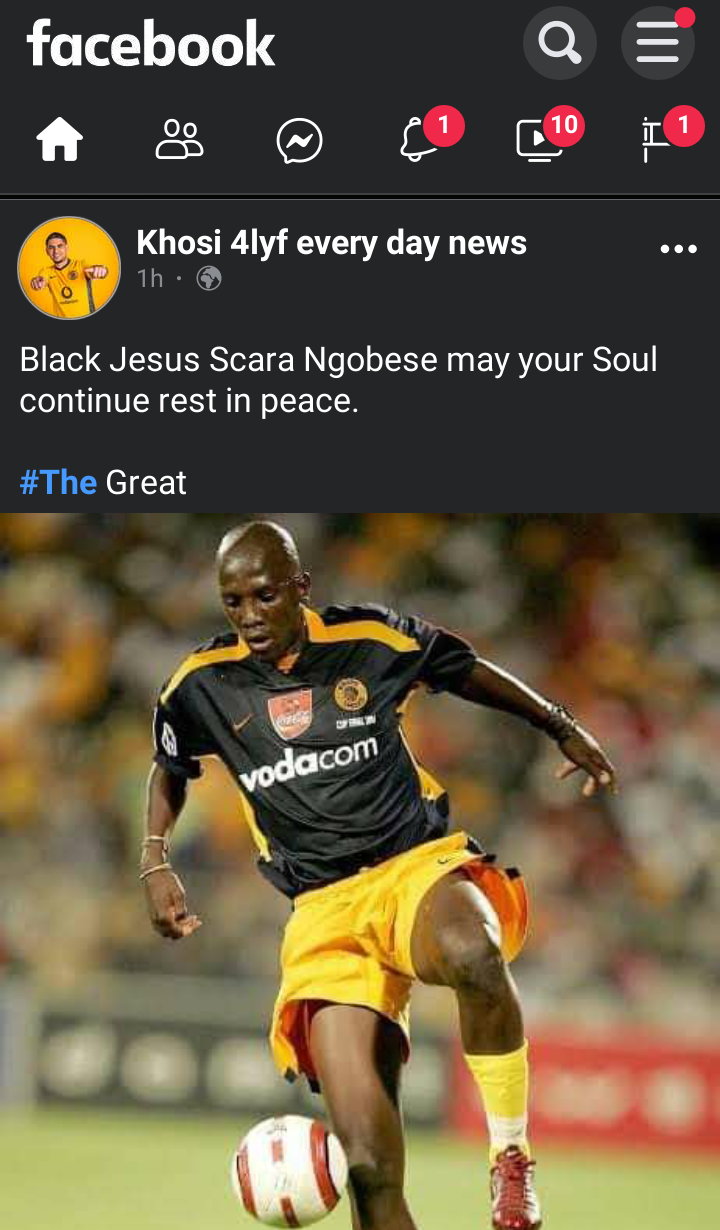720x1230 pixels.
Task: Open the hamburger menu icon
Action: click(x=658, y=43)
